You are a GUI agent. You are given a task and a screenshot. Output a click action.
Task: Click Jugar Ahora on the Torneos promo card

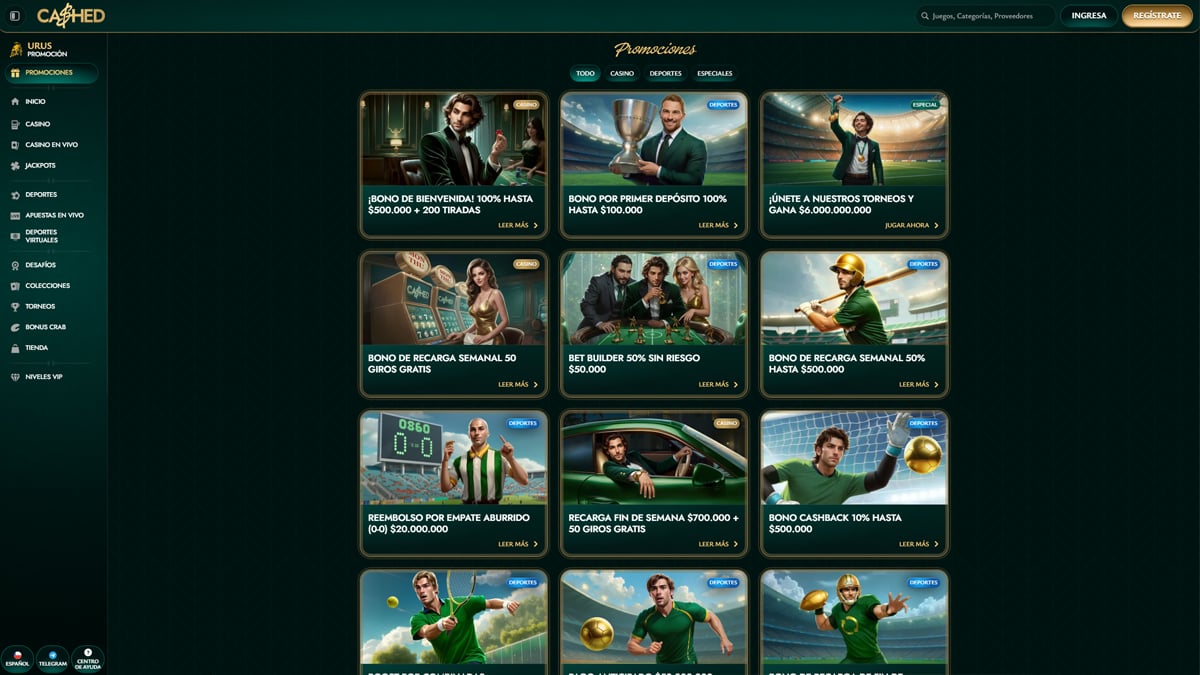click(x=912, y=225)
